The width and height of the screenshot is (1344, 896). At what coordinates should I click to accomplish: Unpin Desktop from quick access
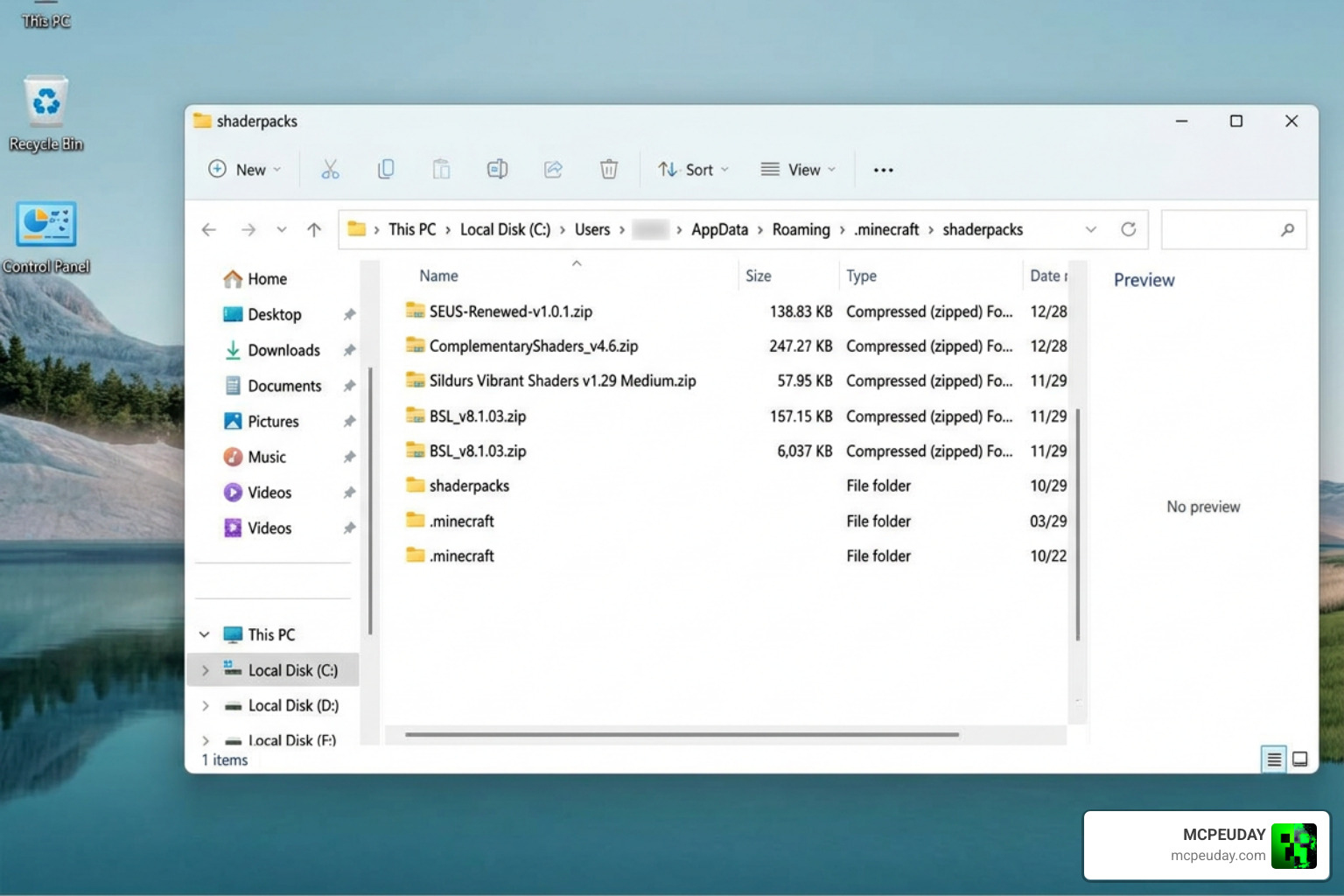coord(349,315)
